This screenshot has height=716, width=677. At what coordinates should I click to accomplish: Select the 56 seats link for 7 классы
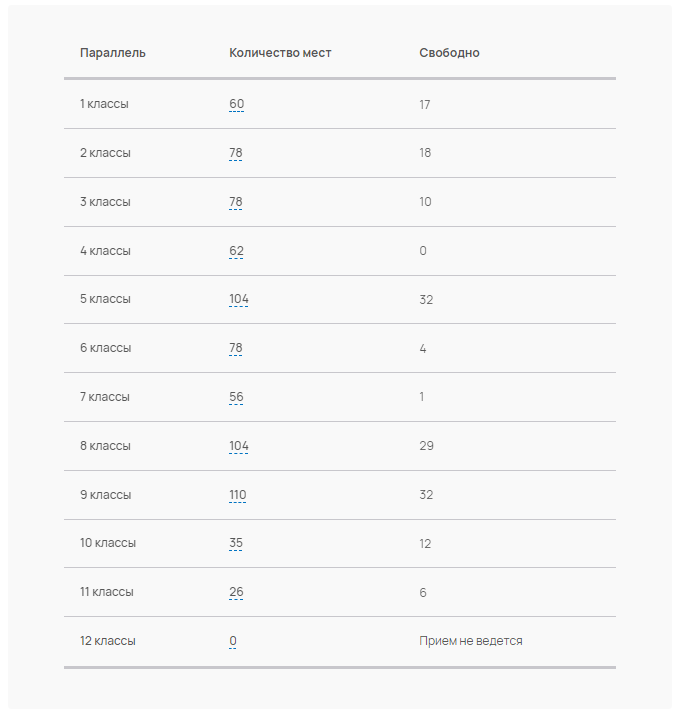pyautogui.click(x=236, y=397)
